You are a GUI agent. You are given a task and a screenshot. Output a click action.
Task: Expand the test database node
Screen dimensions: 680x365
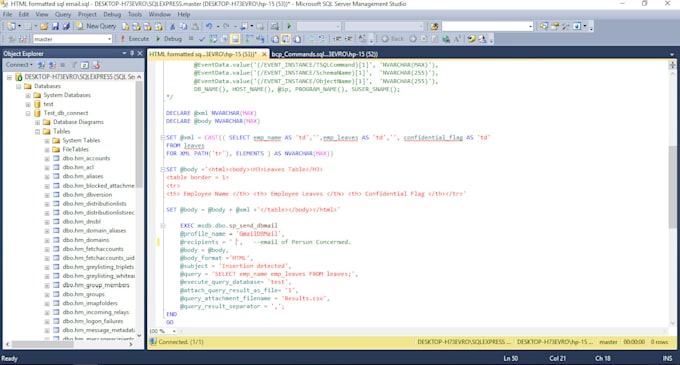[x=28, y=104]
